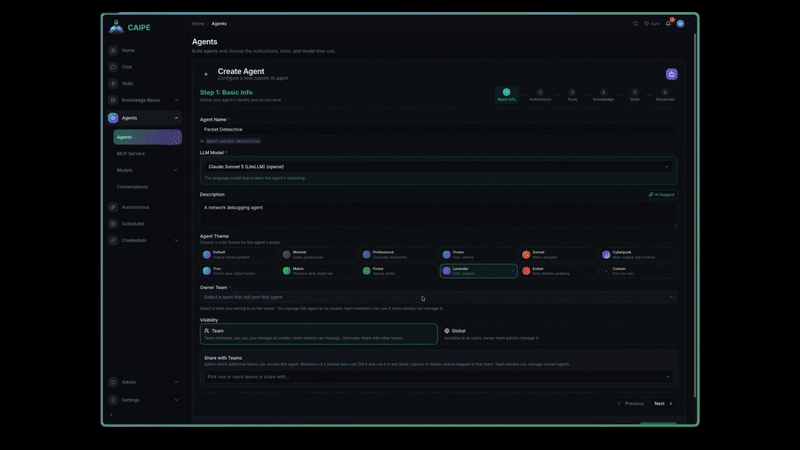This screenshot has width=800, height=450.
Task: Choose the Sunset agent theme
Action: pyautogui.click(x=558, y=255)
